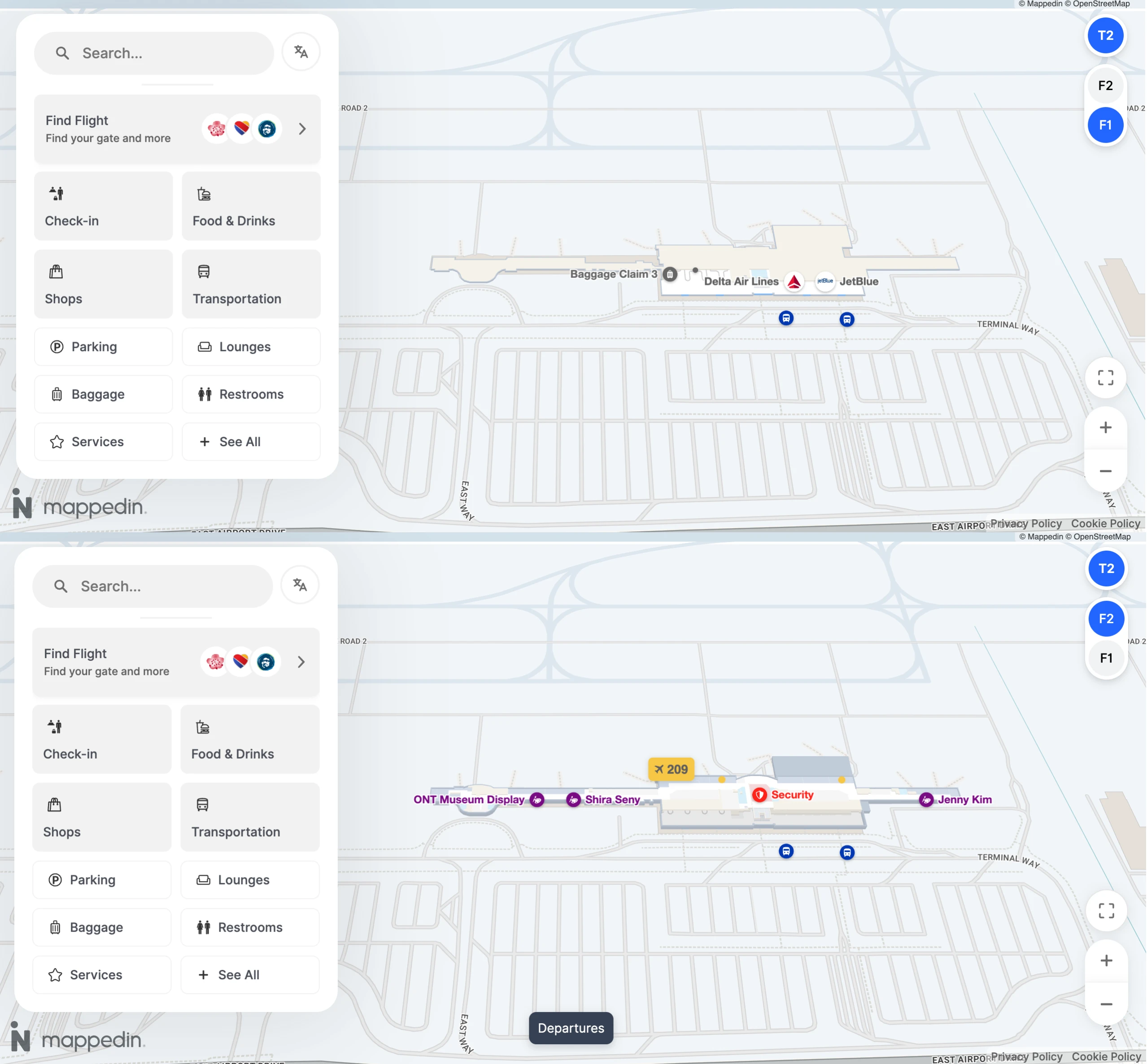Open the Food & Drinks category
Image resolution: width=1147 pixels, height=1064 pixels.
click(251, 205)
